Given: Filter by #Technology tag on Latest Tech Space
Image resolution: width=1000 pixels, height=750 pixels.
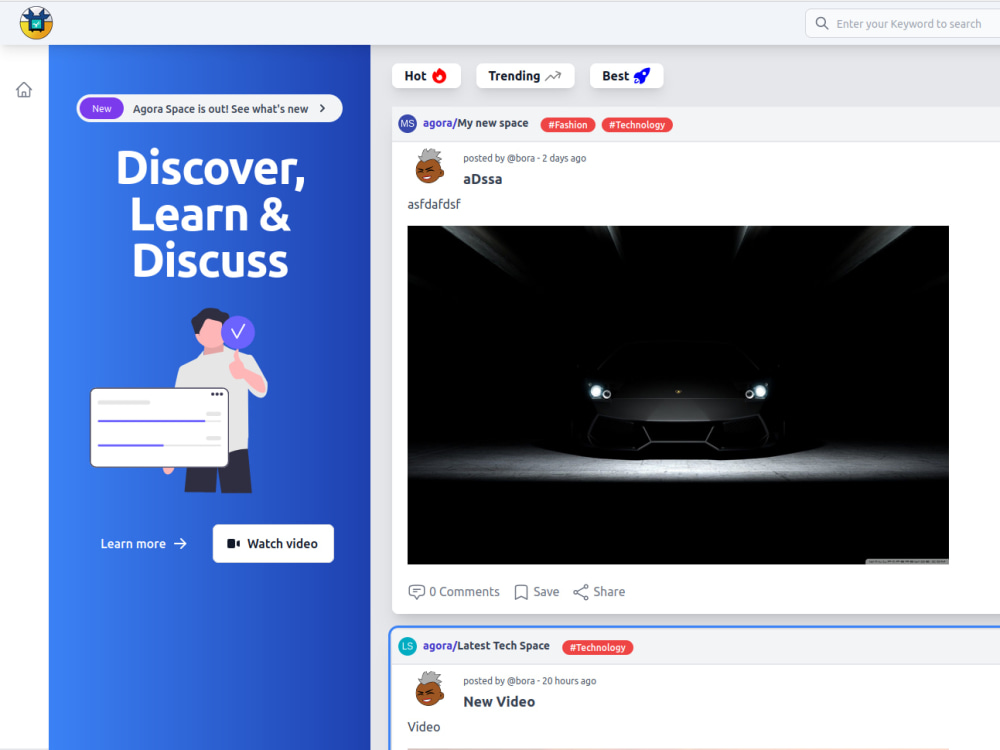Looking at the screenshot, I should pos(598,647).
